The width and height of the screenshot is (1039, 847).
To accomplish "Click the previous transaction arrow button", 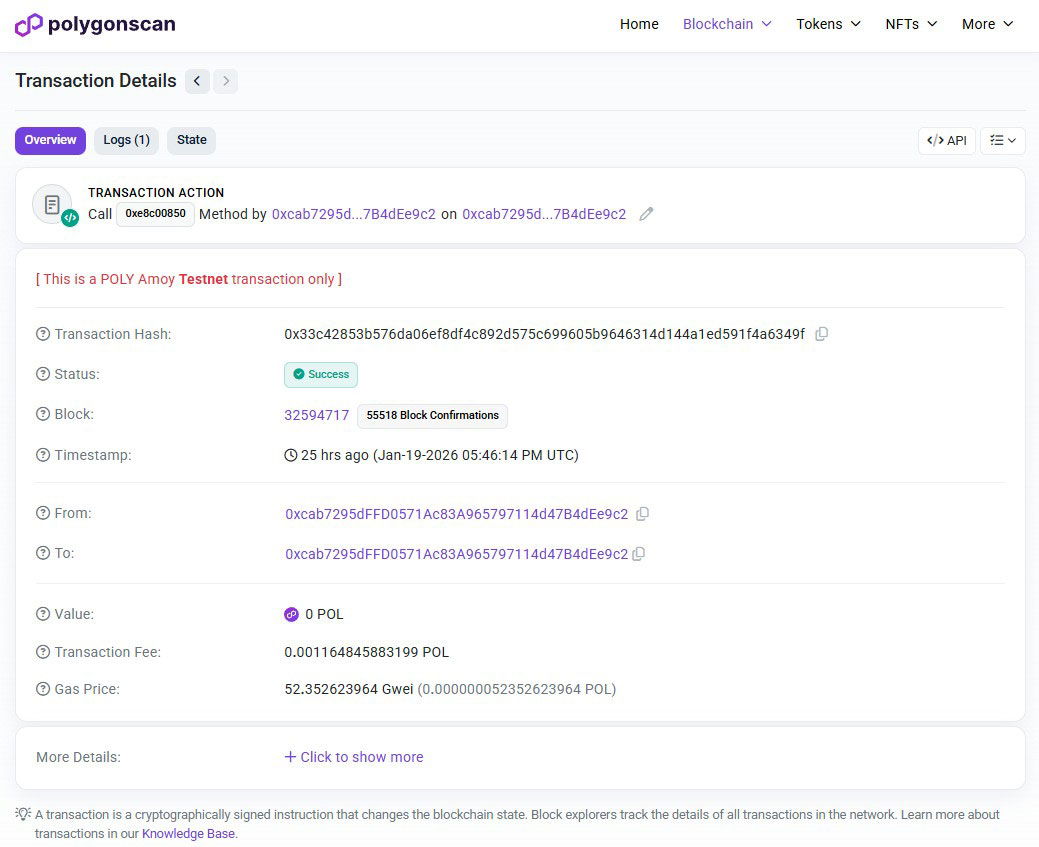I will coord(197,81).
